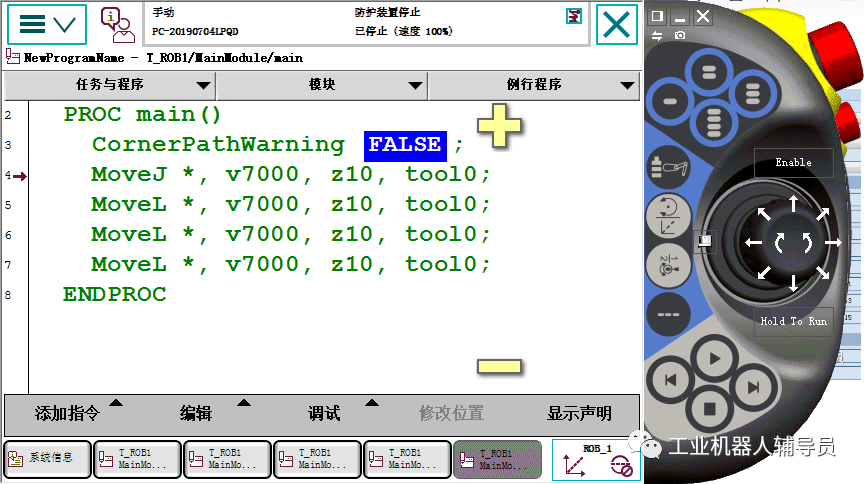Push joystick left arrow

tap(754, 243)
